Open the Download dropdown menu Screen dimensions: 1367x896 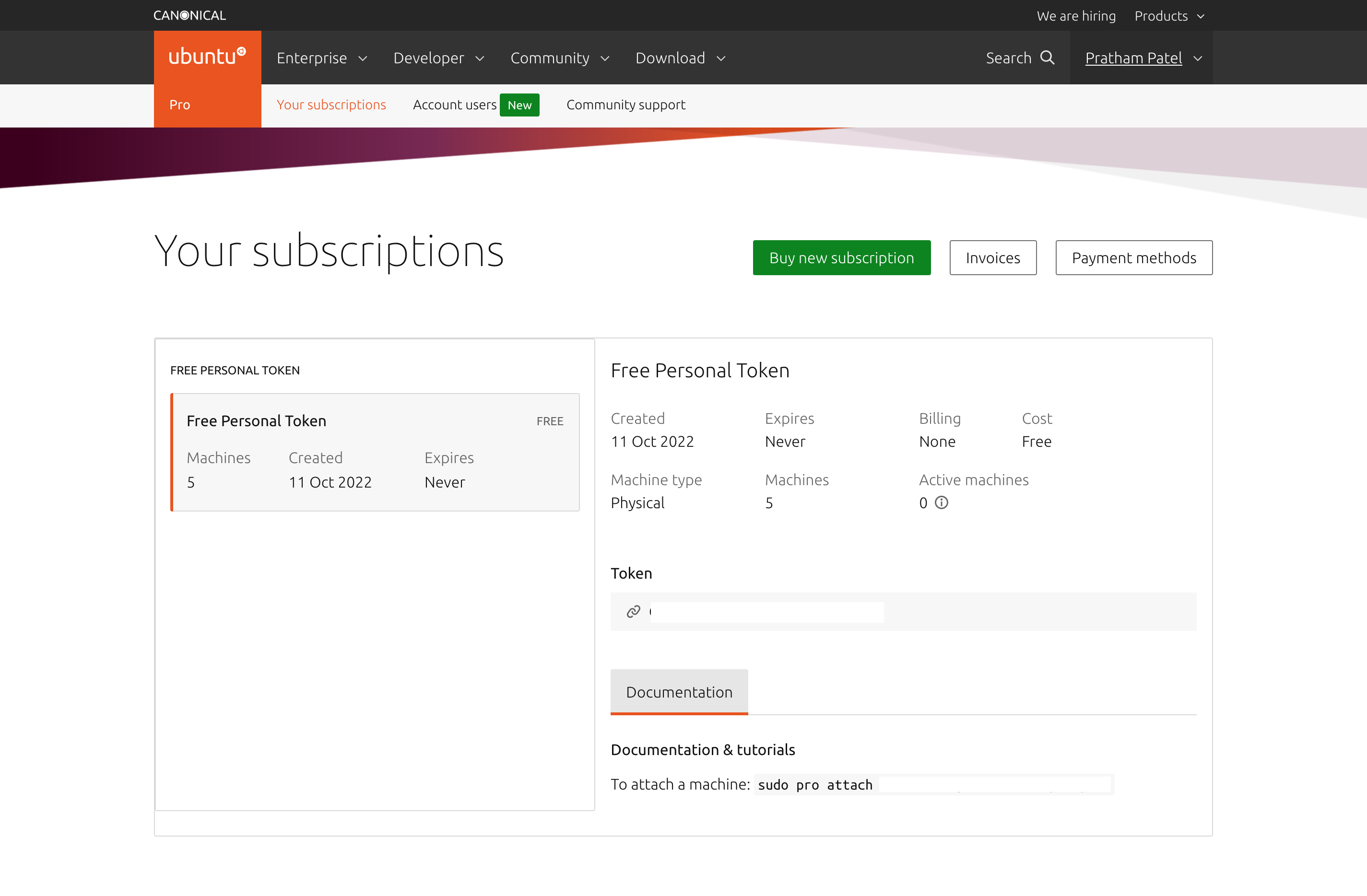pos(680,58)
